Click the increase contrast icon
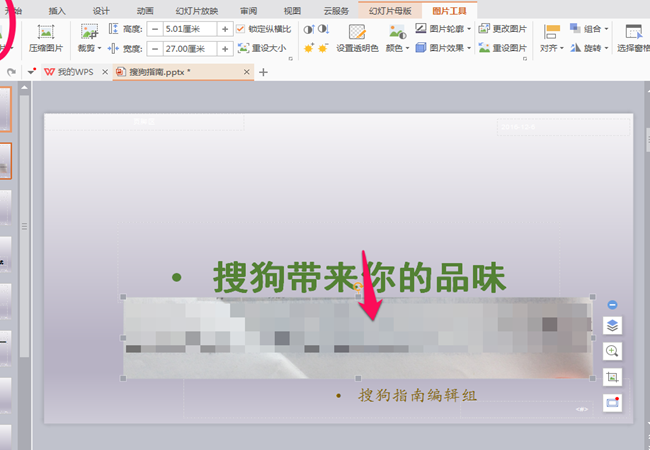The height and width of the screenshot is (450, 650). coord(309,29)
